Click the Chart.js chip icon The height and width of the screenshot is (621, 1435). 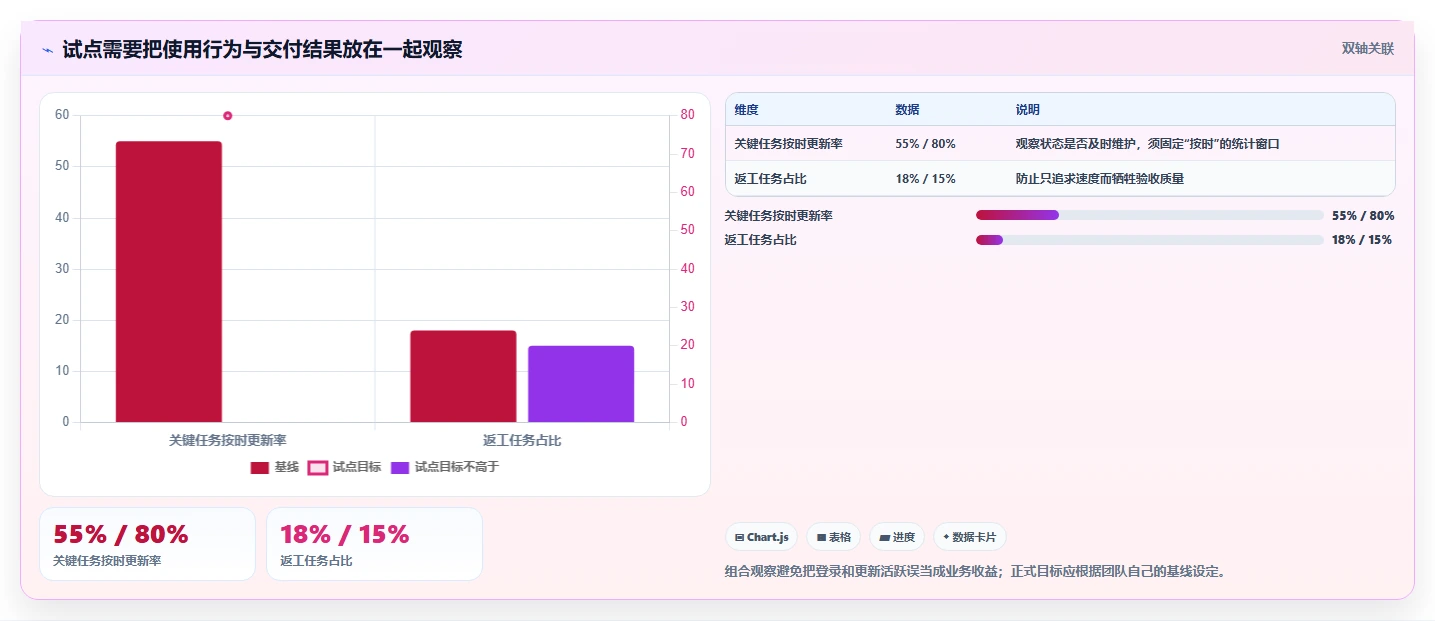[740, 537]
